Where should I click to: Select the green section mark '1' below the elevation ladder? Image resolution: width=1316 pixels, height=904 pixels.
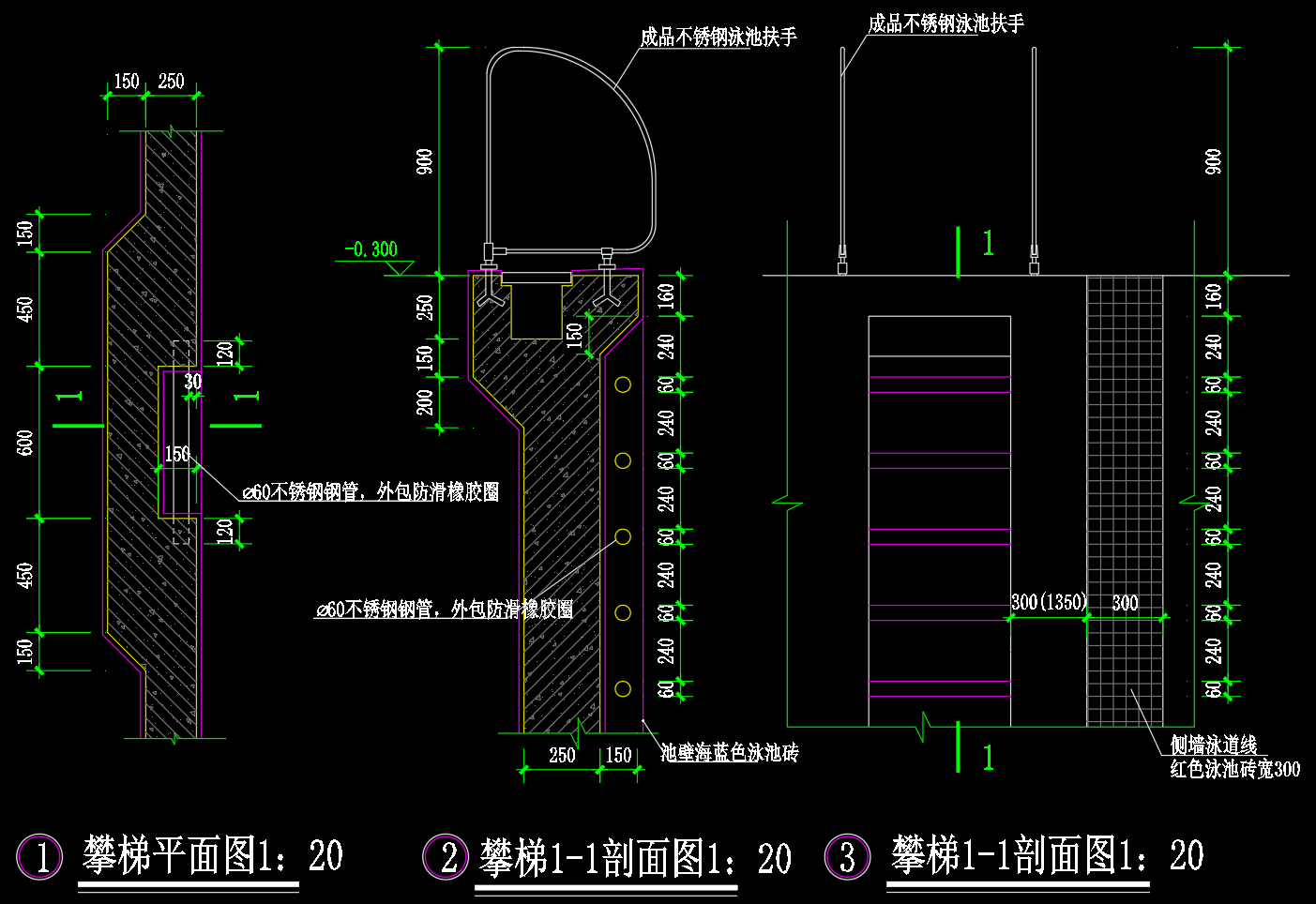(988, 757)
